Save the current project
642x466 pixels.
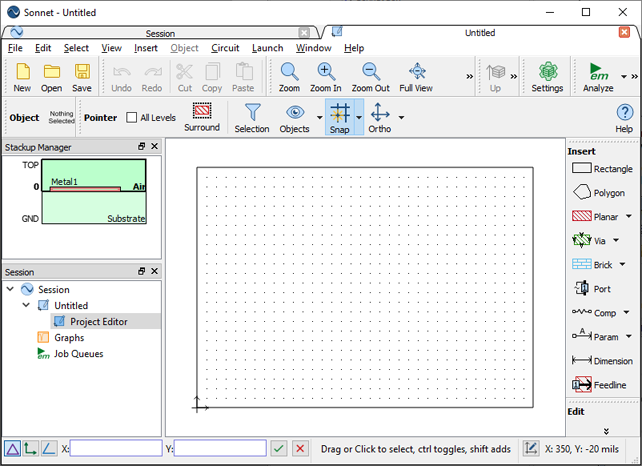coord(82,77)
